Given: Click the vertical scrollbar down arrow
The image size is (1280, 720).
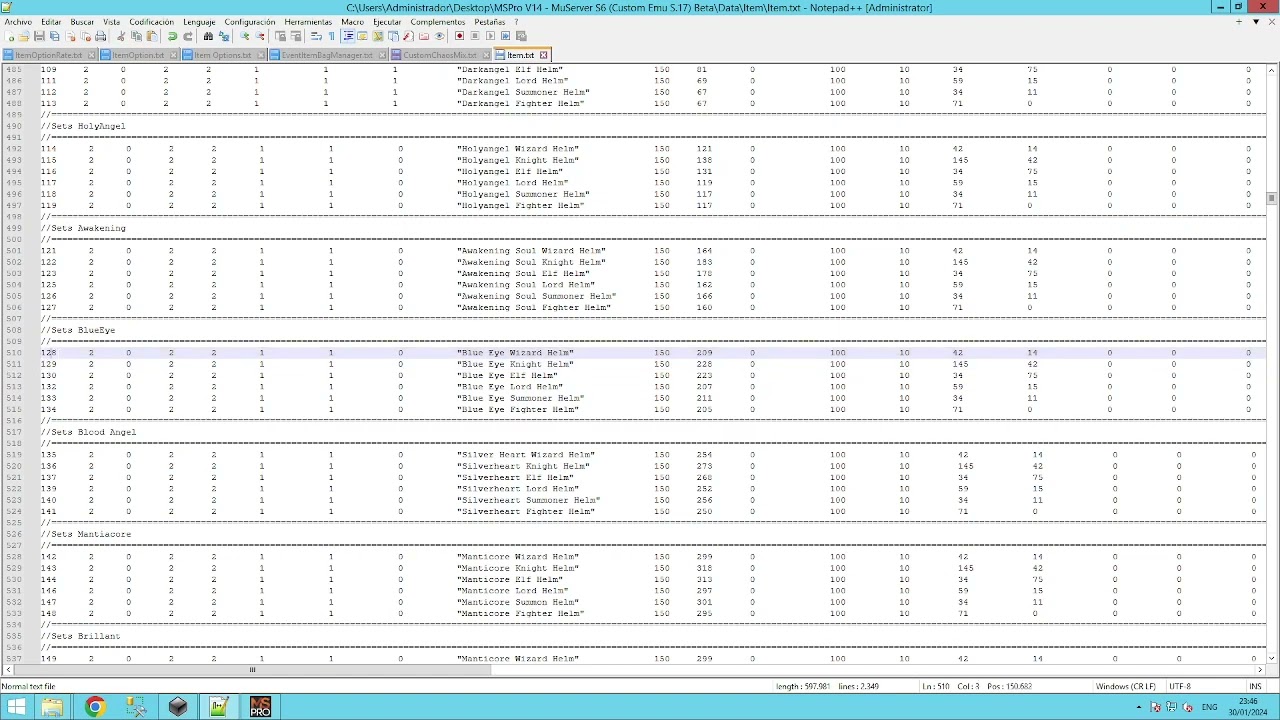Looking at the screenshot, I should pos(1272,658).
